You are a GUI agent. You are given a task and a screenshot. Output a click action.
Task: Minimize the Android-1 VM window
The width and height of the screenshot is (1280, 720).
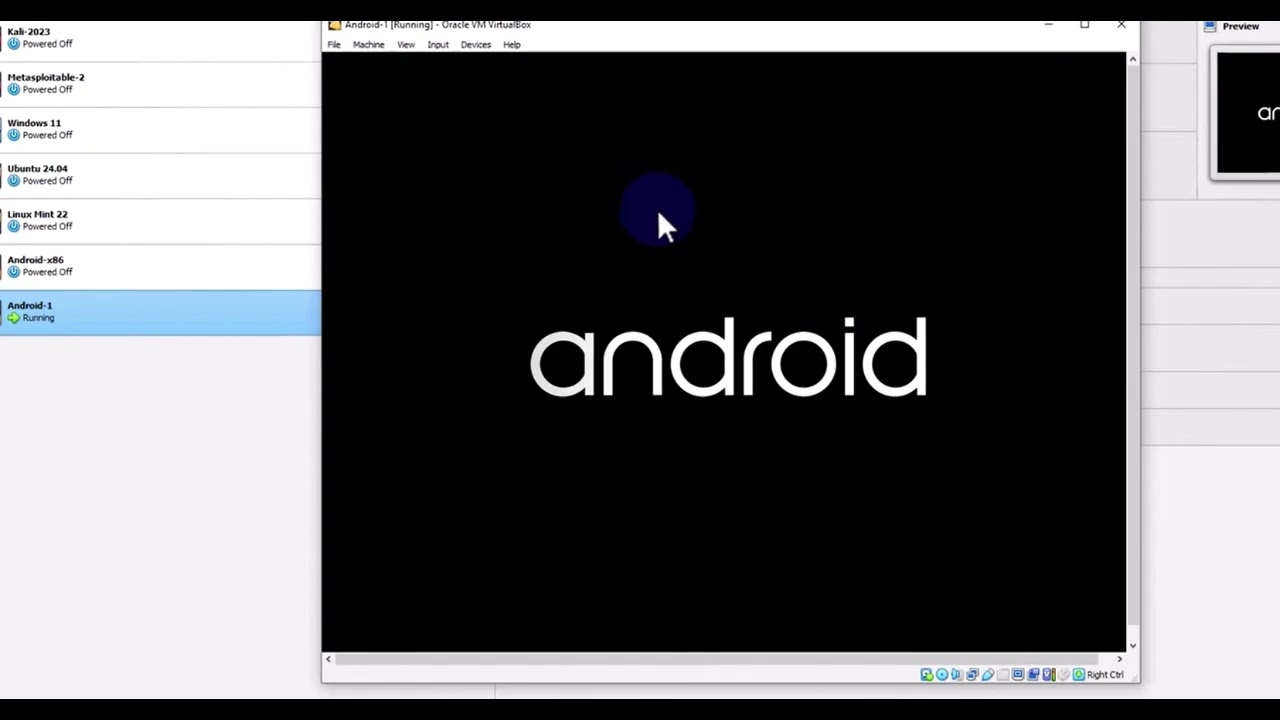pyautogui.click(x=1048, y=24)
